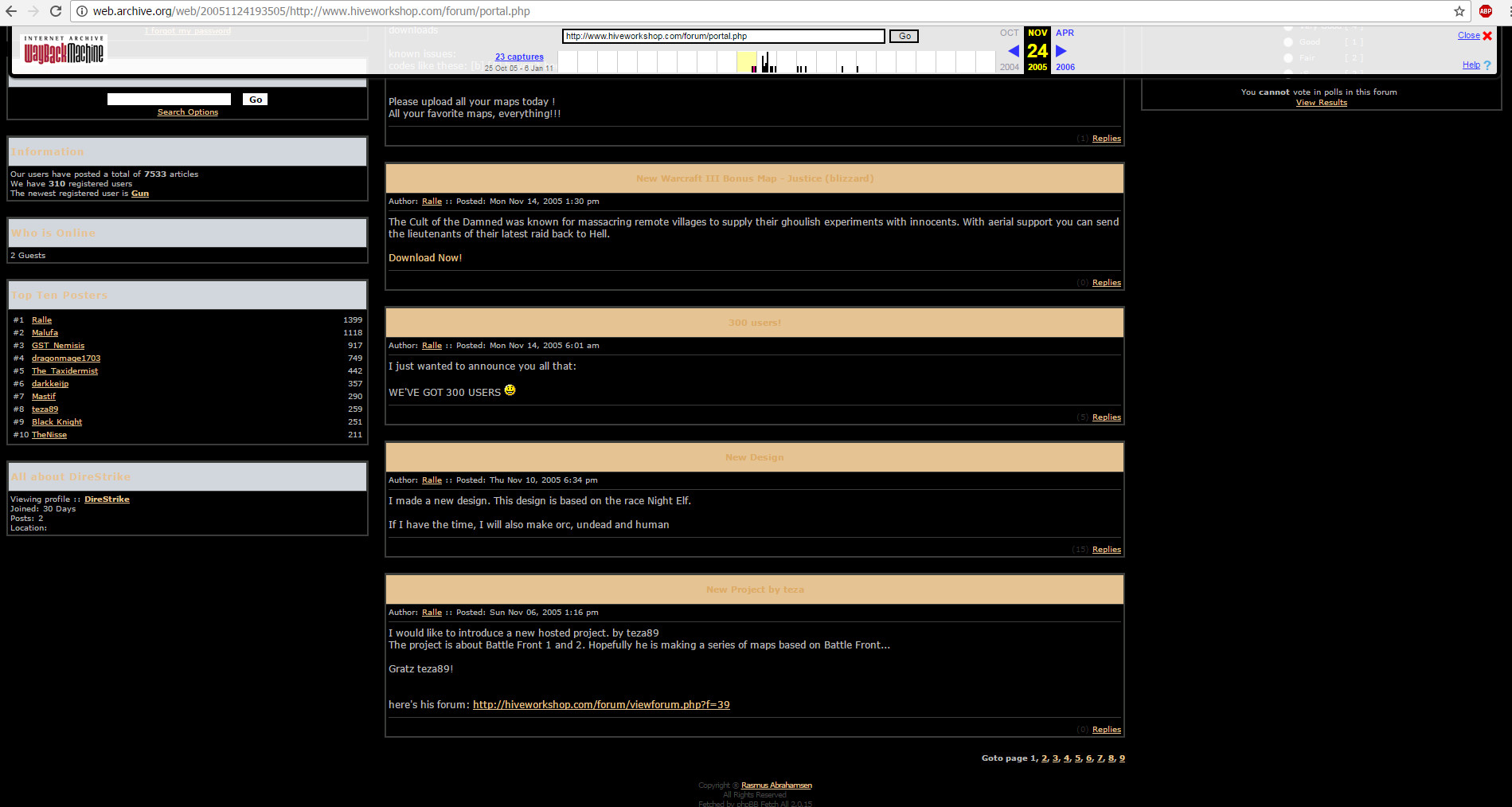This screenshot has height=807, width=1512.
Task: Click the Wayback URL input field
Action: [723, 36]
